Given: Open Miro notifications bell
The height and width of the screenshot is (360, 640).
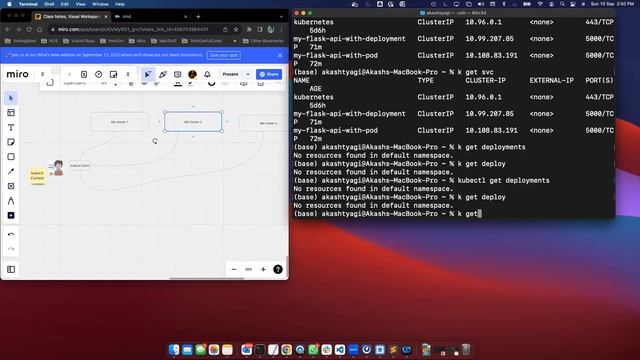Looking at the screenshot, I should 207,74.
